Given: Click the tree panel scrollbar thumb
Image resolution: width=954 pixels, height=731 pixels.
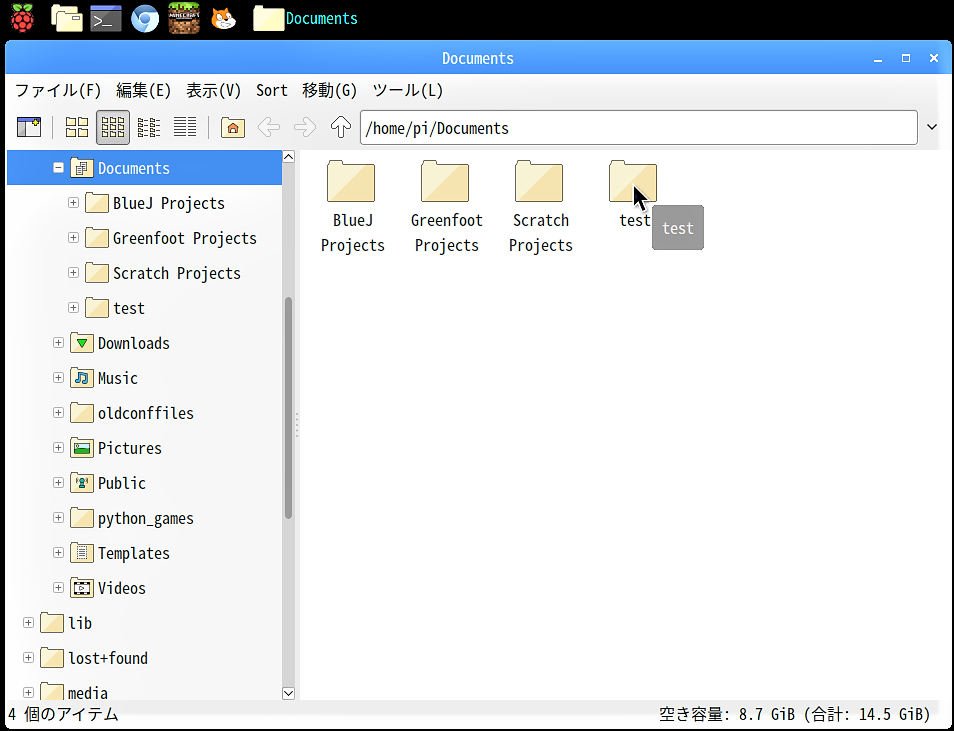Looking at the screenshot, I should pyautogui.click(x=288, y=408).
